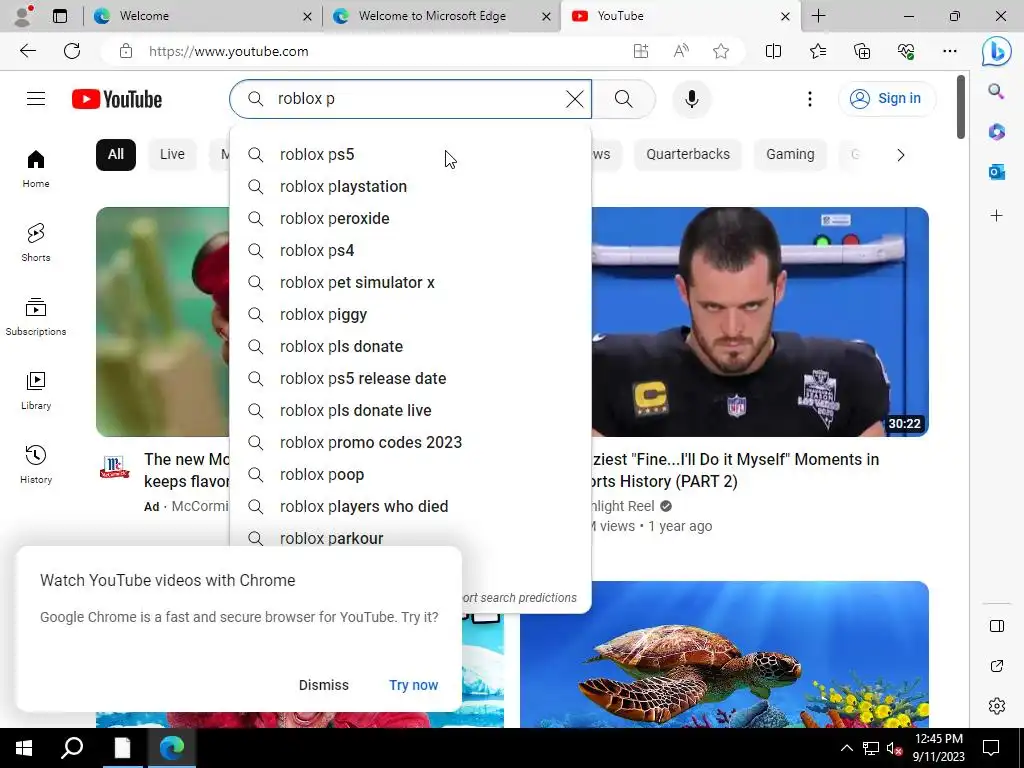Click Sign in button
The height and width of the screenshot is (768, 1024).
(x=886, y=99)
